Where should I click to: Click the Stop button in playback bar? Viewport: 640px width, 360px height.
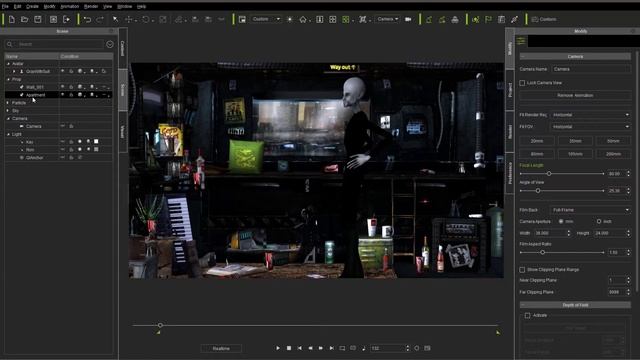point(289,348)
